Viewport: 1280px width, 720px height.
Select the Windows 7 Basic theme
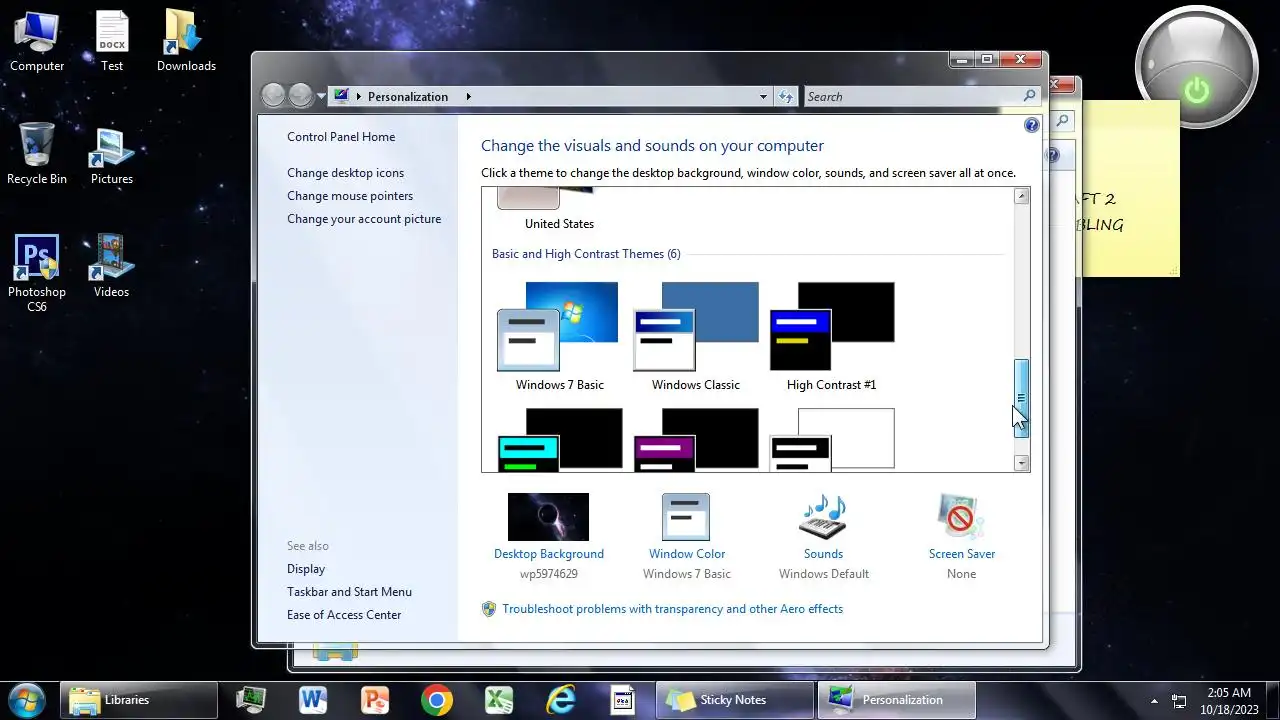point(560,336)
